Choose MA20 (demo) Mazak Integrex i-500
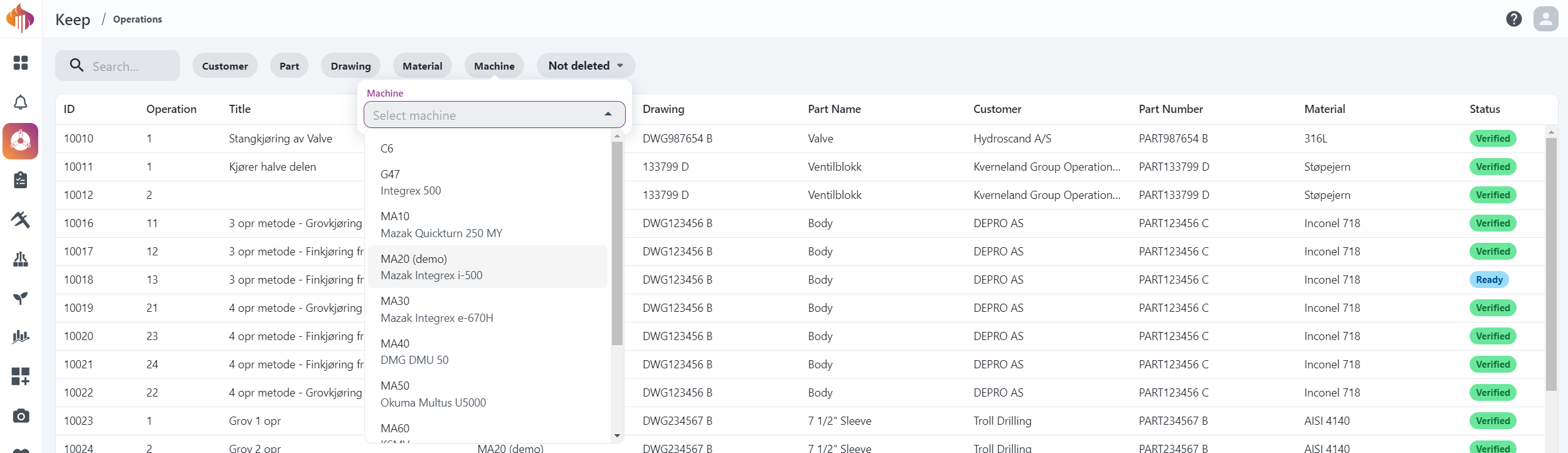The height and width of the screenshot is (453, 1568). click(x=488, y=267)
